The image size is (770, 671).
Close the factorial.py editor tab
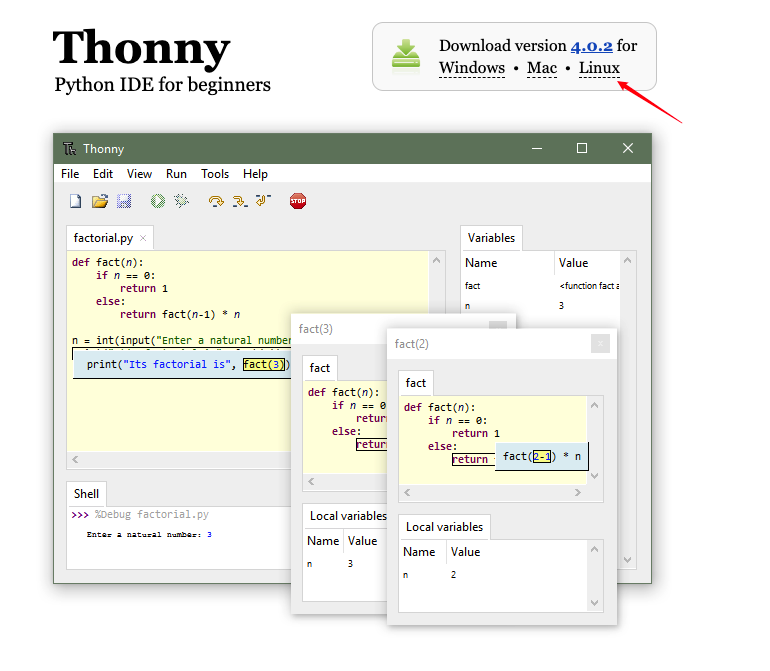click(143, 238)
